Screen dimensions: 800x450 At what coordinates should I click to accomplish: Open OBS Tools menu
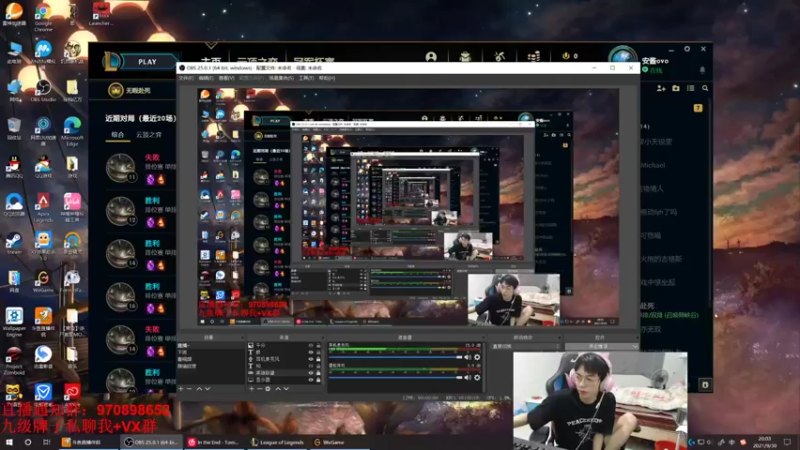(x=306, y=78)
